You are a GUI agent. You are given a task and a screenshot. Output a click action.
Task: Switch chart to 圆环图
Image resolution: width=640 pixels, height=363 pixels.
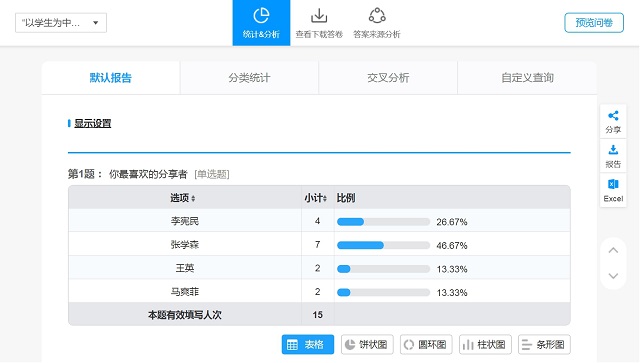426,345
